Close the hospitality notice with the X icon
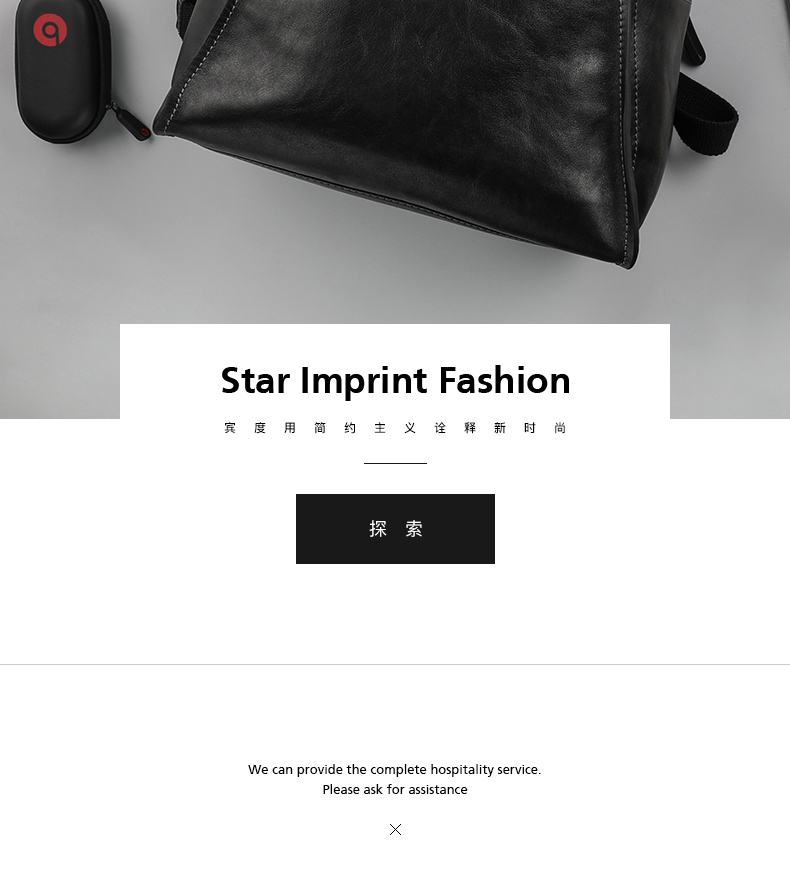 [x=396, y=829]
